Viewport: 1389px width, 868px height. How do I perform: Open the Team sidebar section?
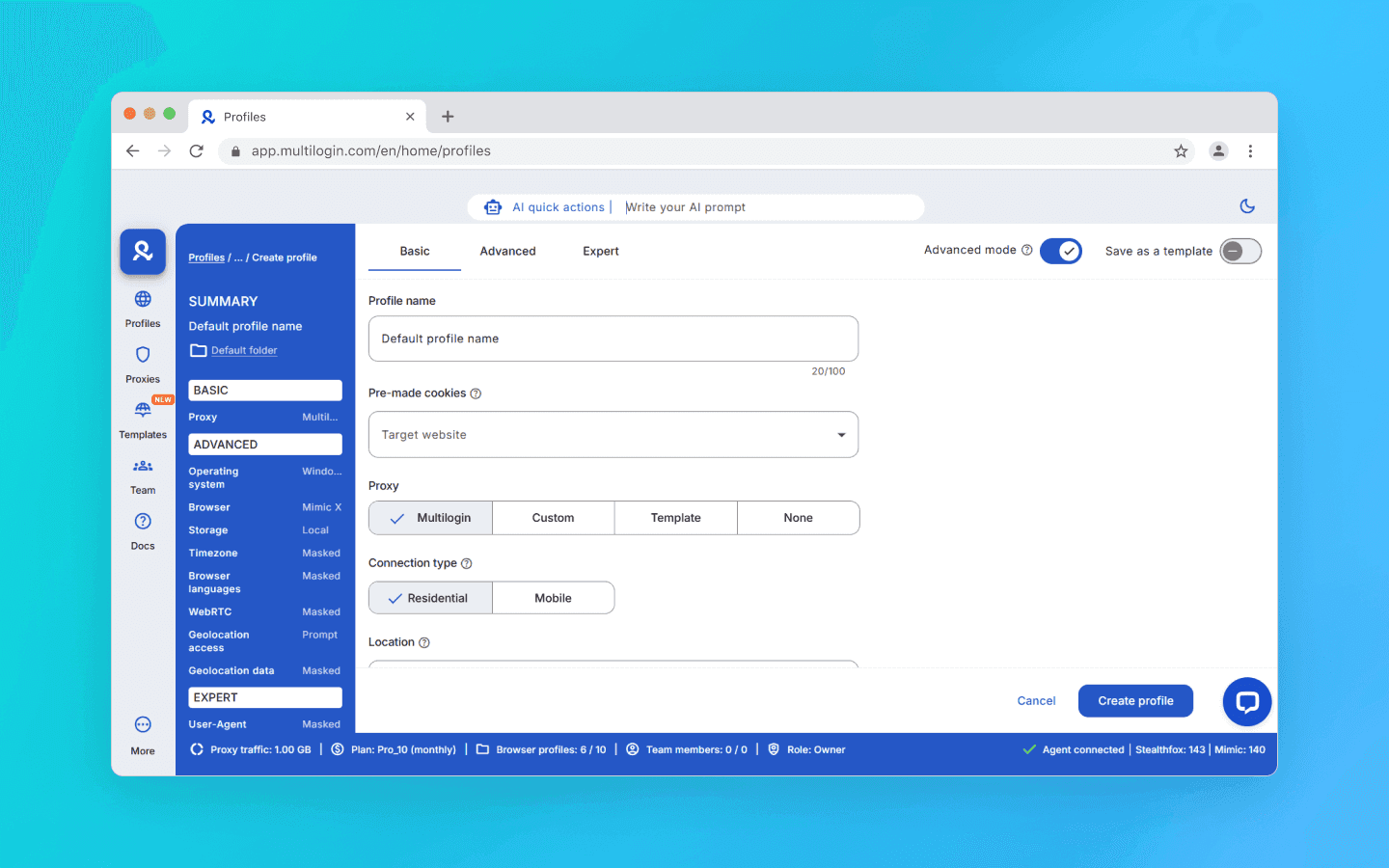[143, 477]
